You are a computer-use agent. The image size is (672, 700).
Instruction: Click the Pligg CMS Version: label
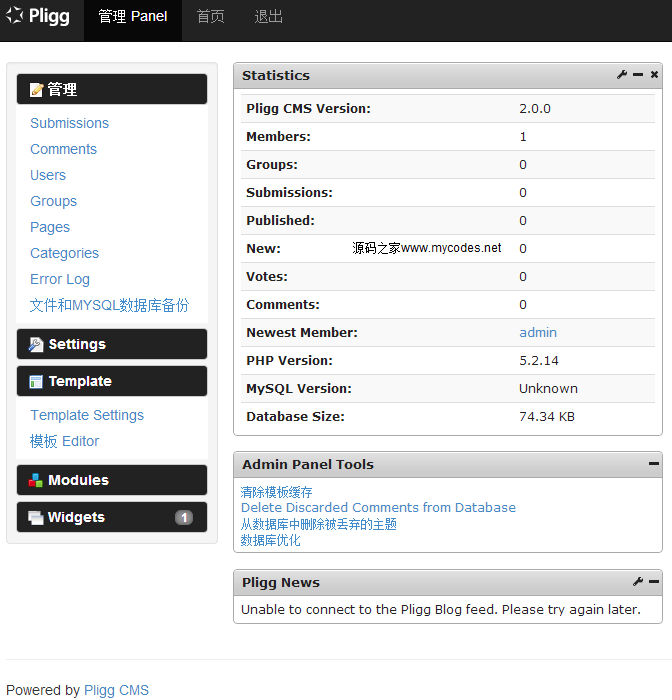(x=309, y=108)
